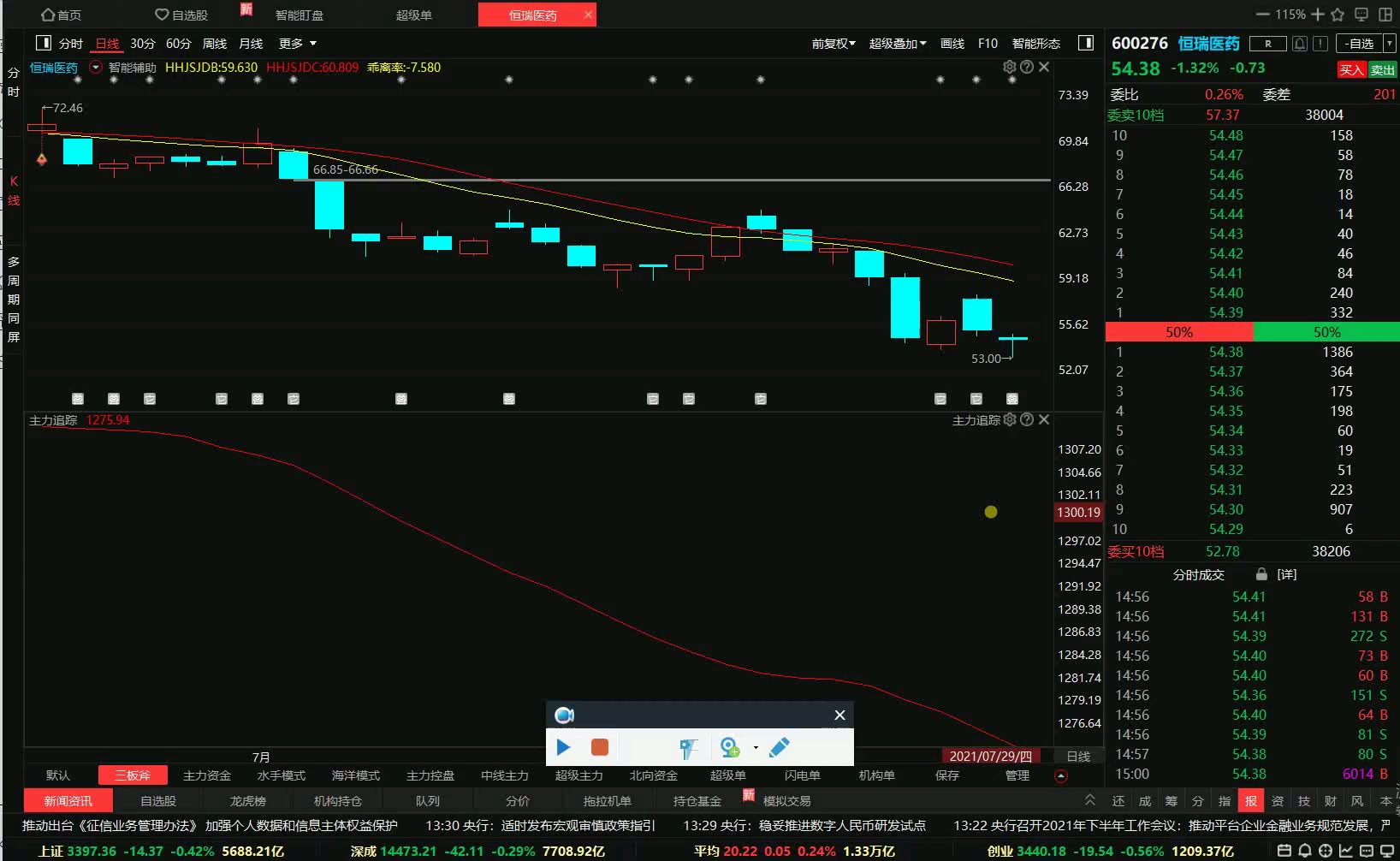
Task: Select the recorder pencil annotation tool
Action: click(780, 747)
